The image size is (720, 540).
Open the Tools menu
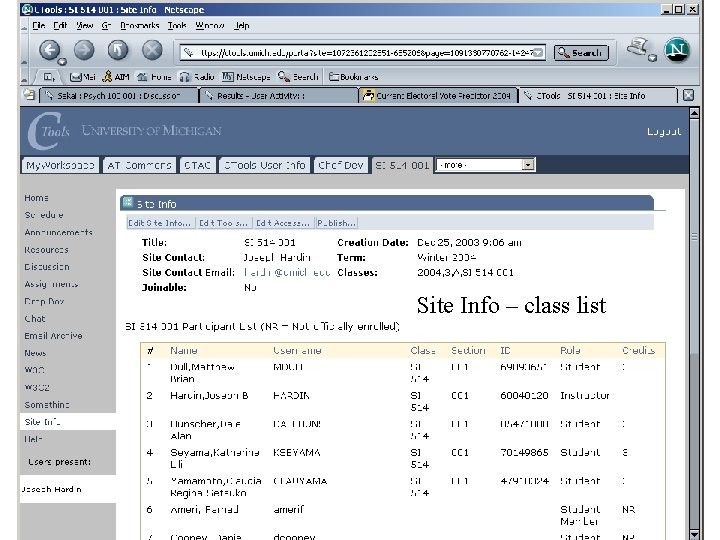pyautogui.click(x=177, y=25)
